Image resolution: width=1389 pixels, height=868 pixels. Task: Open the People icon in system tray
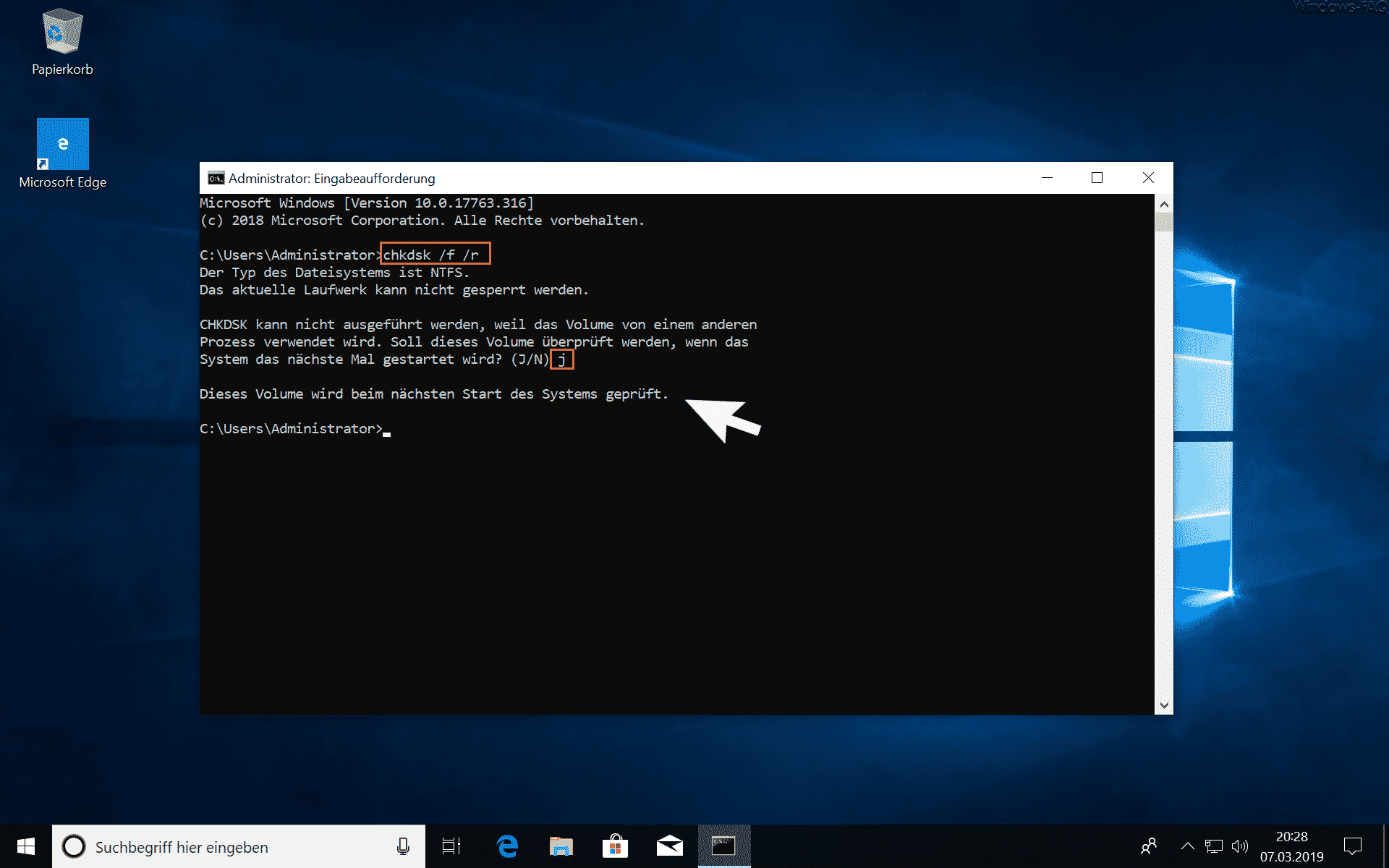[1149, 846]
